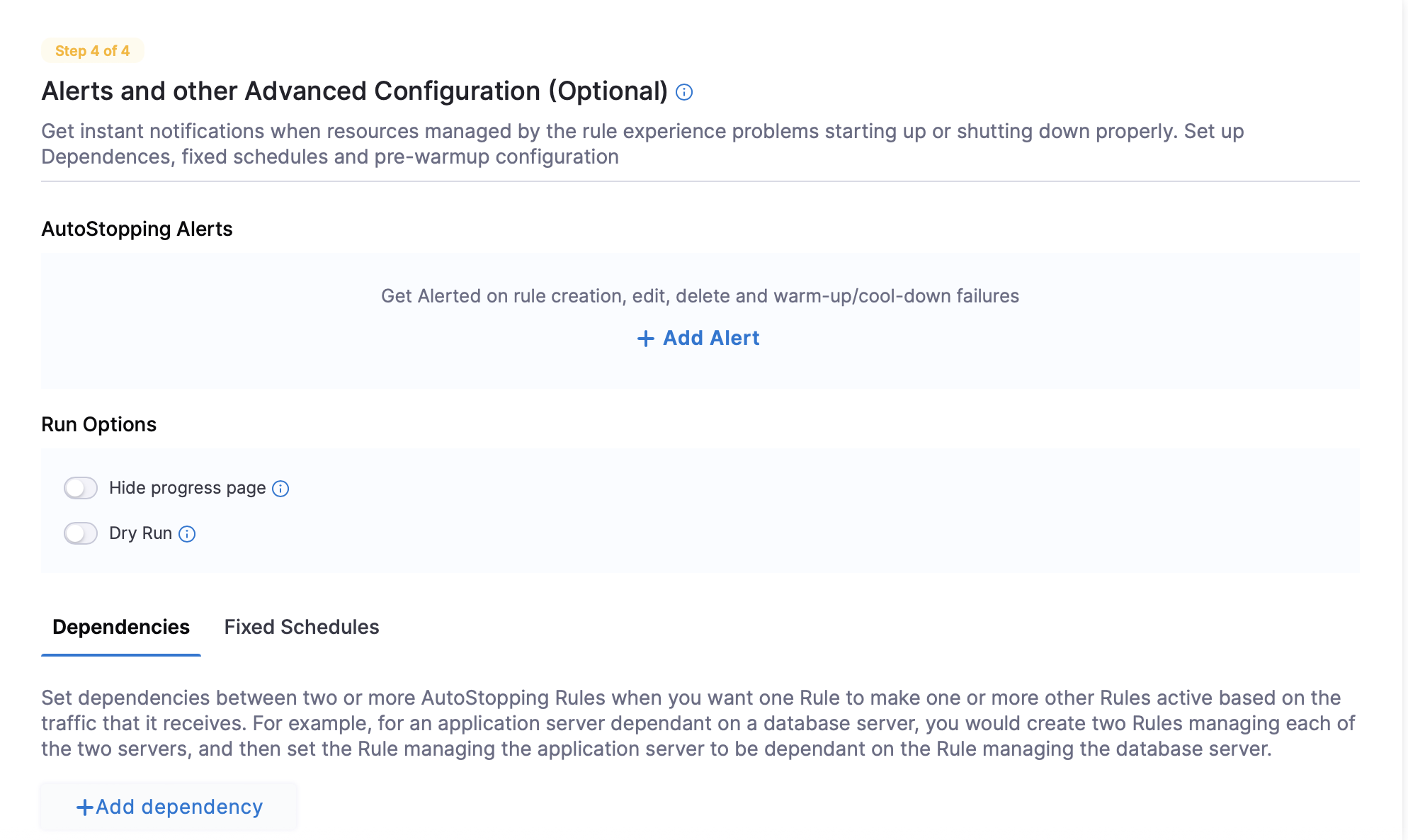Screen dimensions: 1408x840
Task: Click the Get Alerted on rule creation text
Action: [x=700, y=296]
